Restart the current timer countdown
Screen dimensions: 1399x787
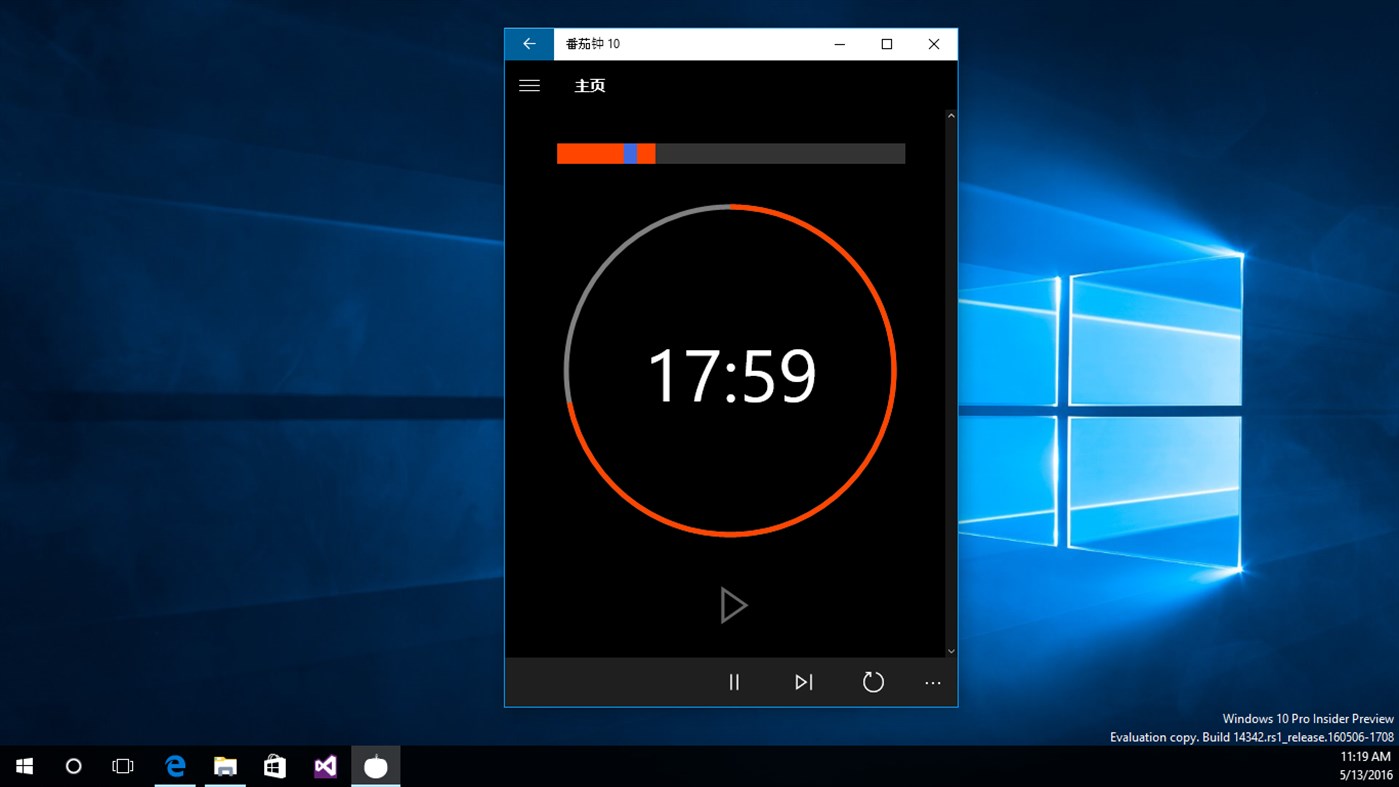(x=872, y=682)
